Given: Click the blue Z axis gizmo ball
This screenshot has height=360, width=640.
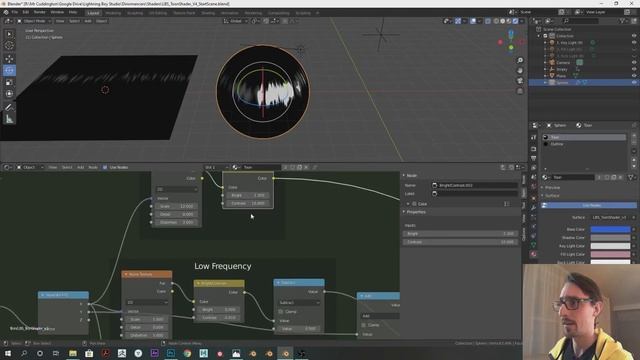Looking at the screenshot, I should pyautogui.click(x=511, y=34).
